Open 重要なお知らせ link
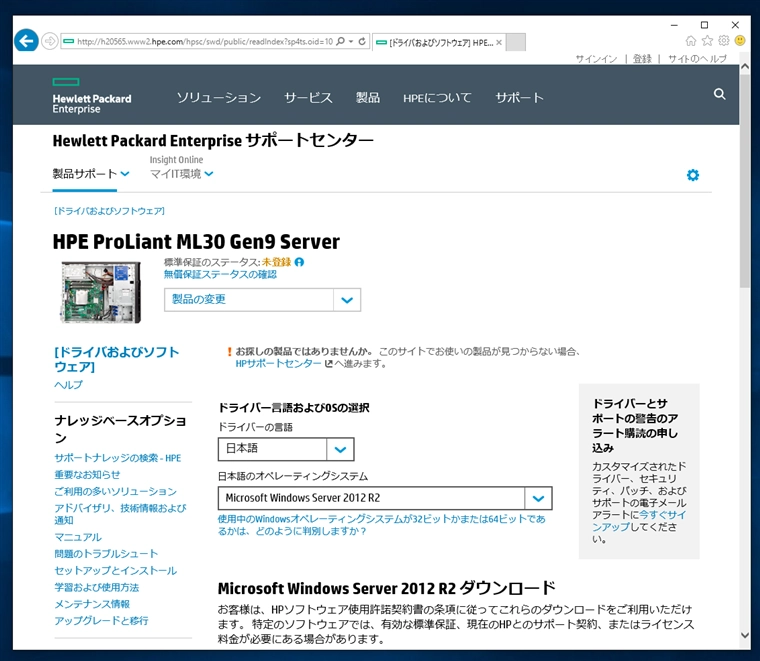Viewport: 760px width, 661px height. click(x=87, y=474)
